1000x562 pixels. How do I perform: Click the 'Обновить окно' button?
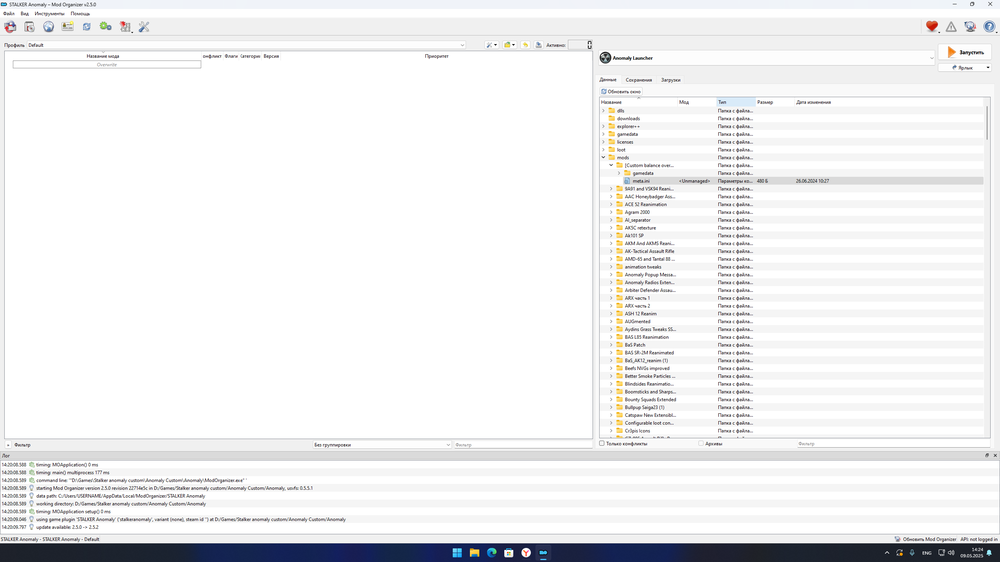[622, 91]
